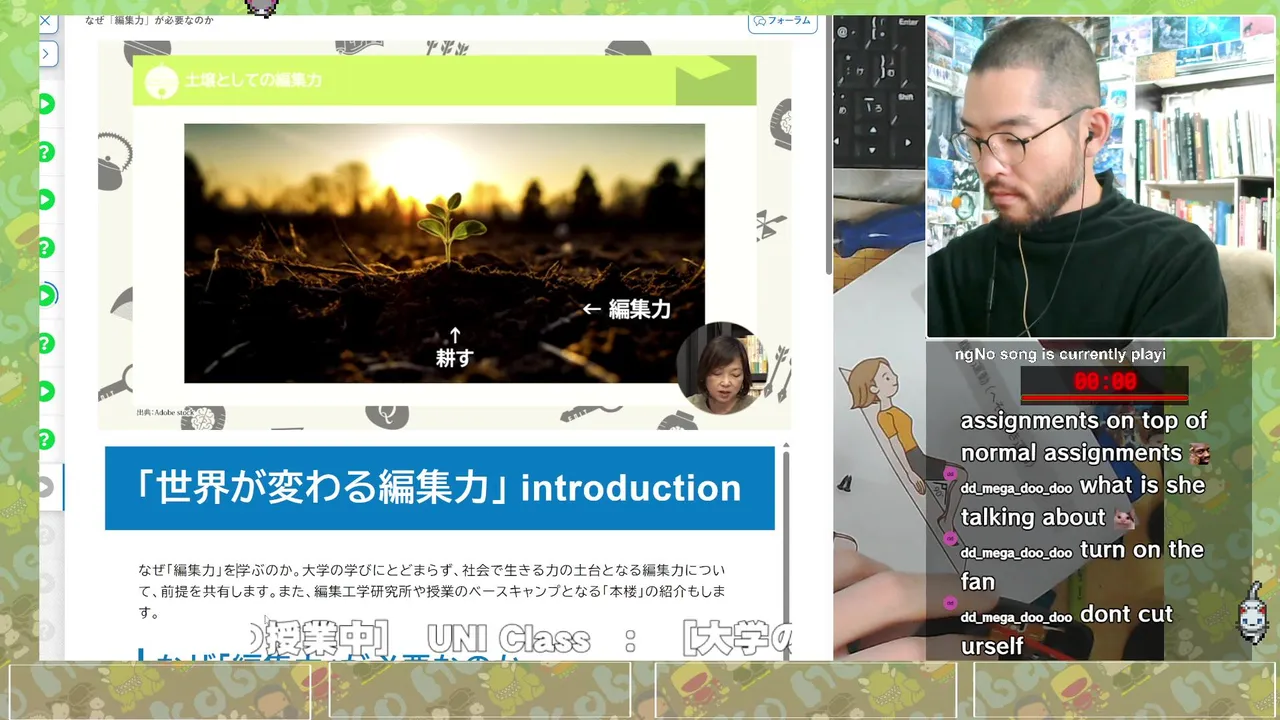Screen dimensions: 1280x720
Task: Click the 土壌としての編集力 slide title
Action: (253, 80)
